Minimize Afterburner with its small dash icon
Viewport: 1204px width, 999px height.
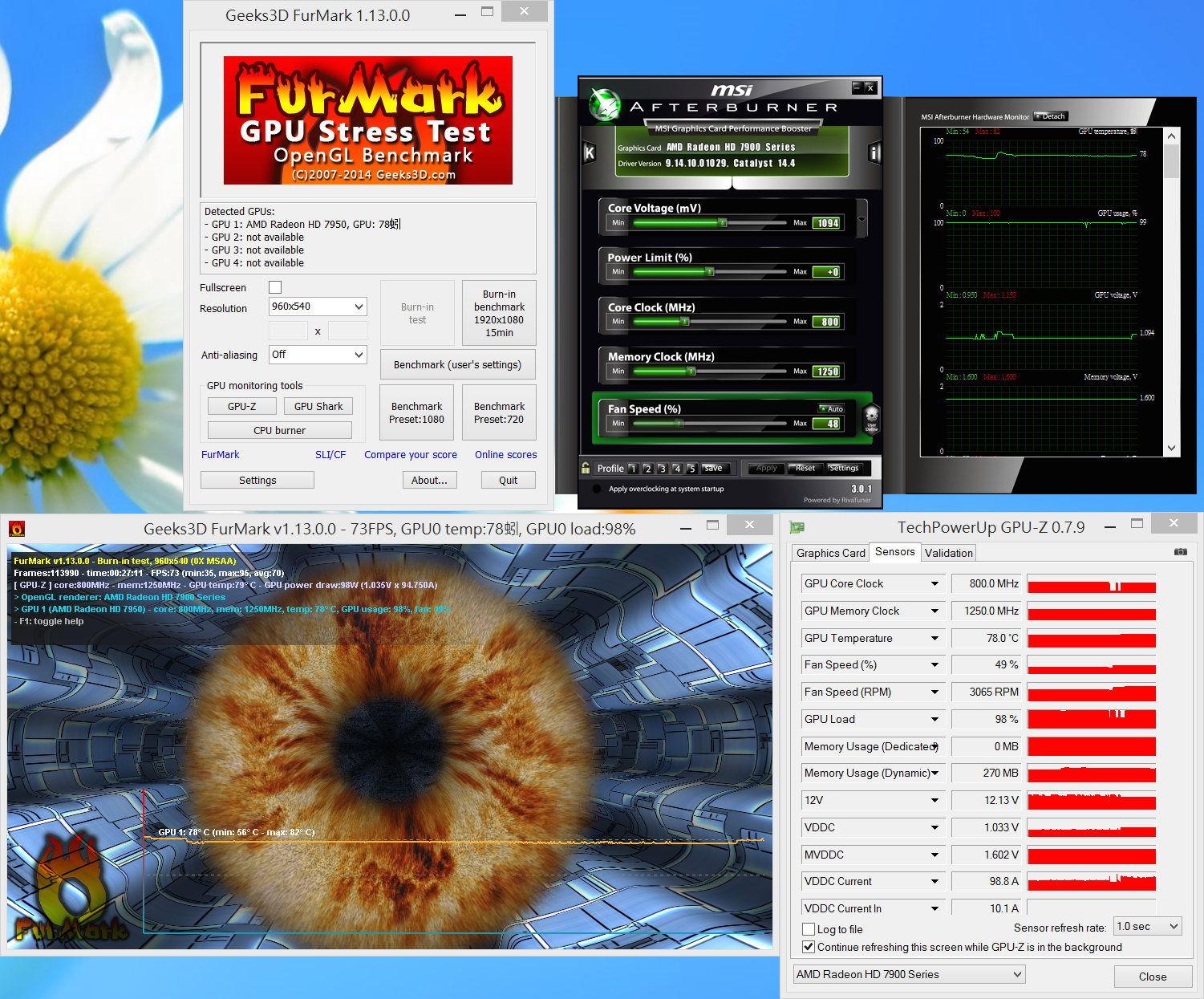pos(857,87)
